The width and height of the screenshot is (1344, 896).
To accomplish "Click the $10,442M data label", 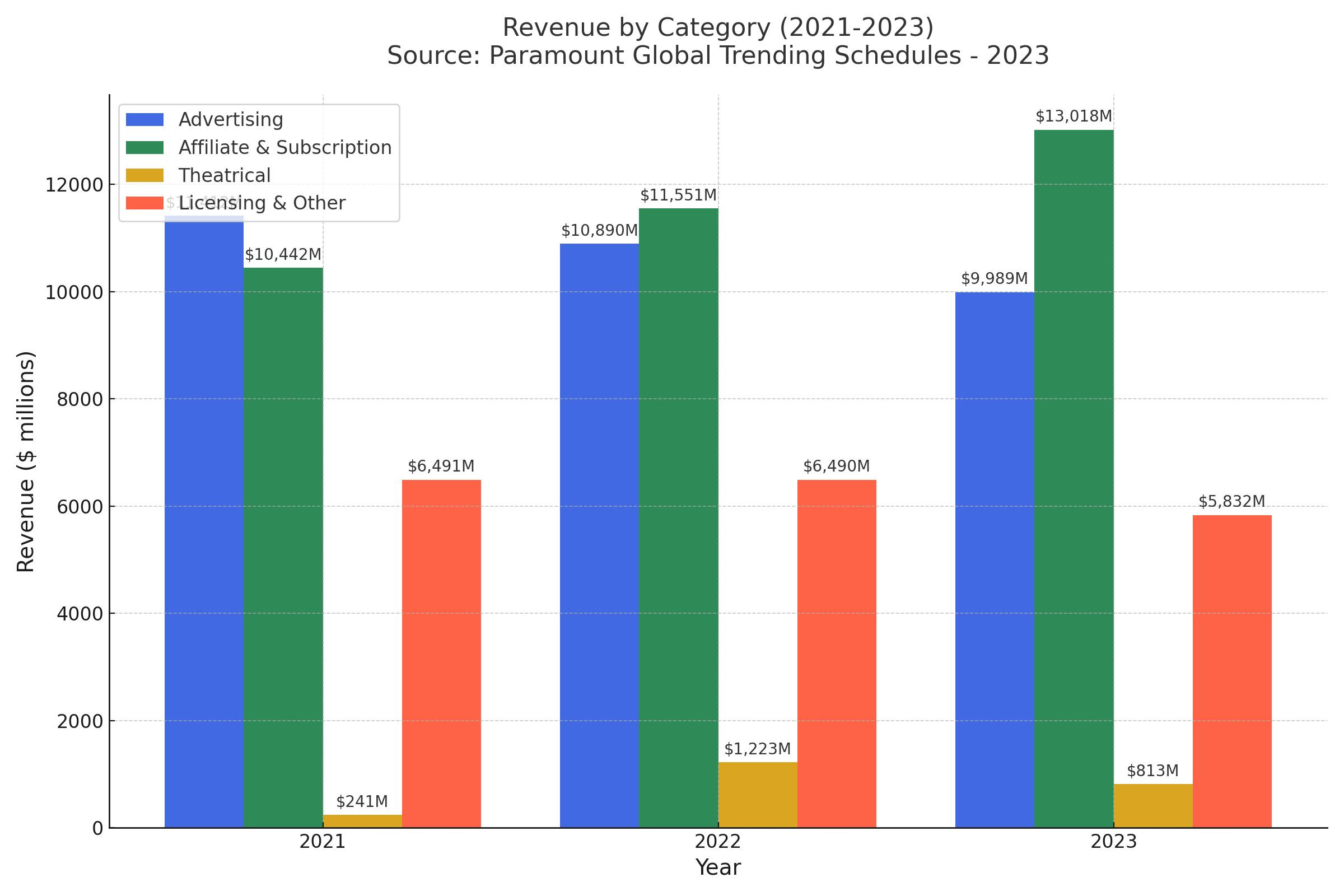I will click(283, 255).
